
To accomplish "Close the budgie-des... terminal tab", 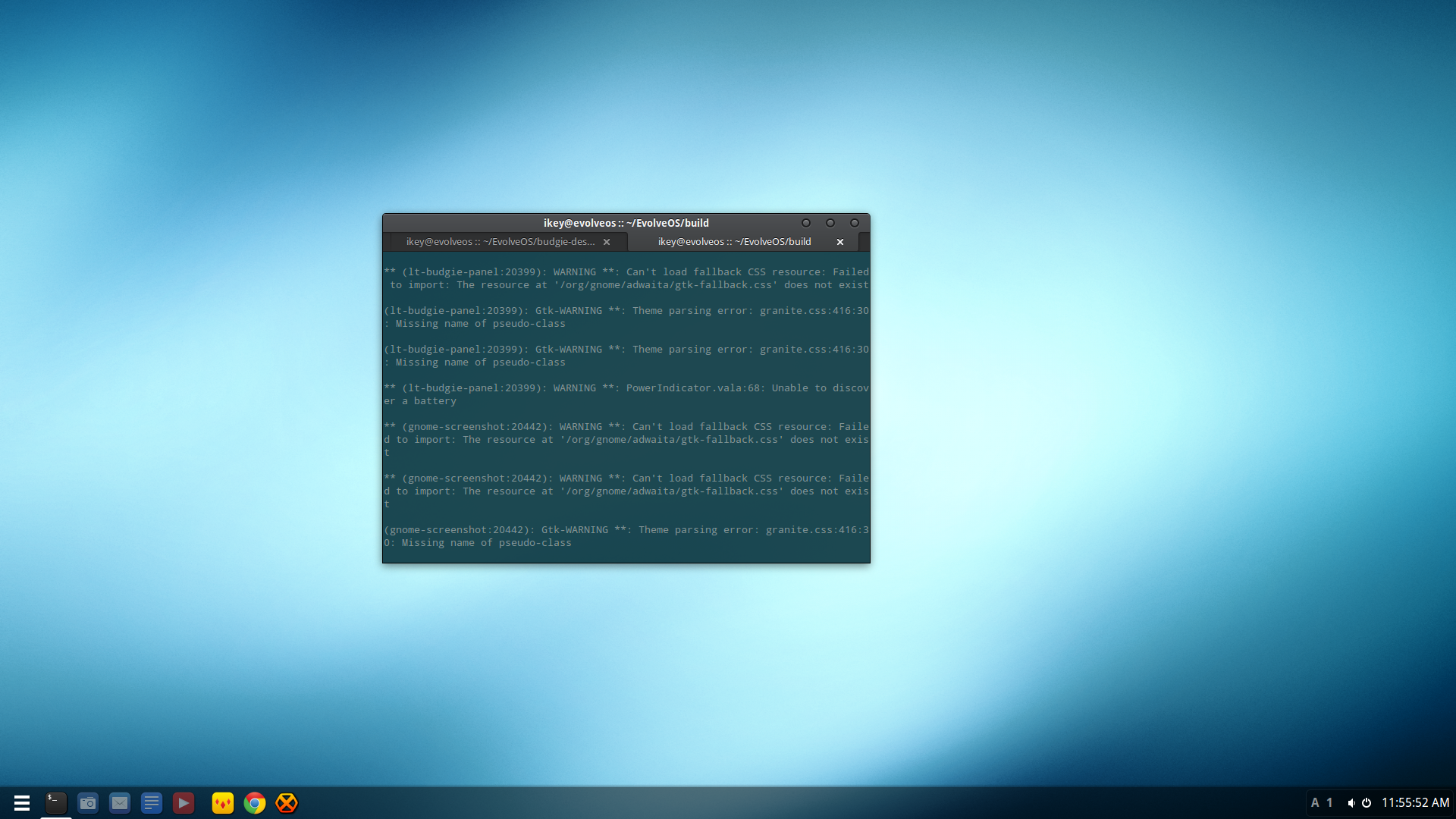I will pos(607,242).
